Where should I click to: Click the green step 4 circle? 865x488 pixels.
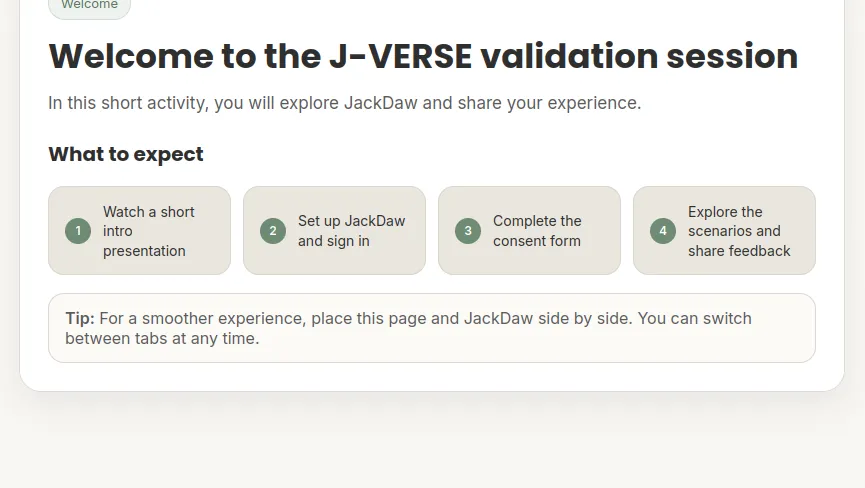[663, 231]
